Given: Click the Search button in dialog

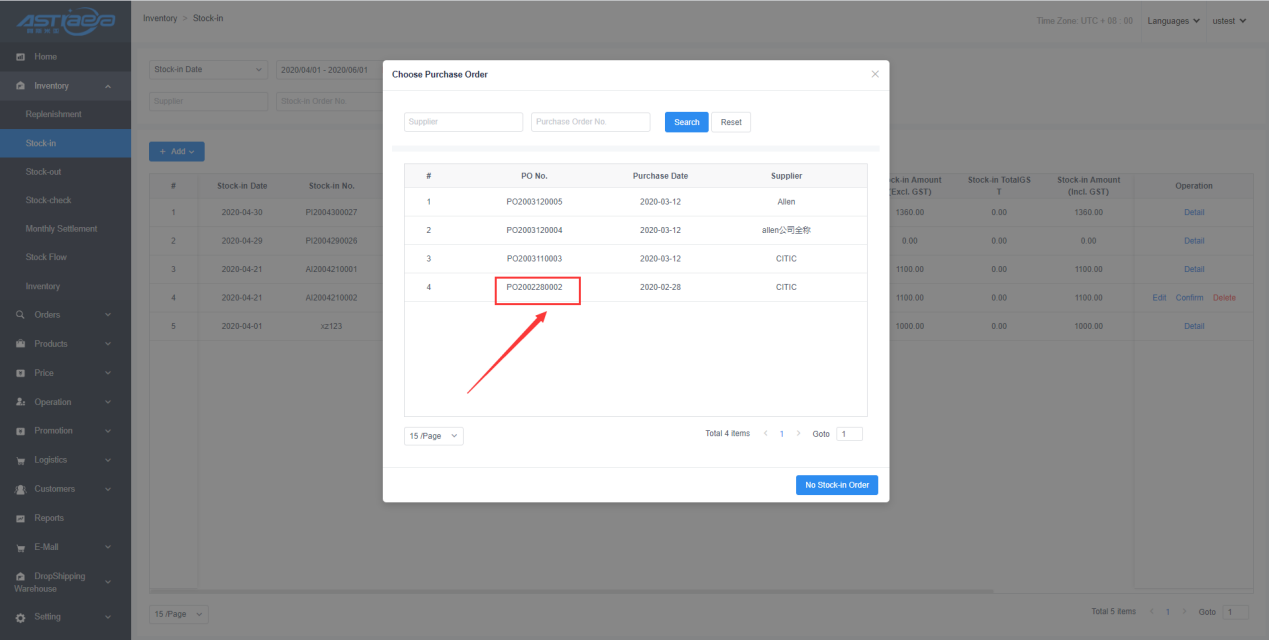Looking at the screenshot, I should [x=686, y=122].
